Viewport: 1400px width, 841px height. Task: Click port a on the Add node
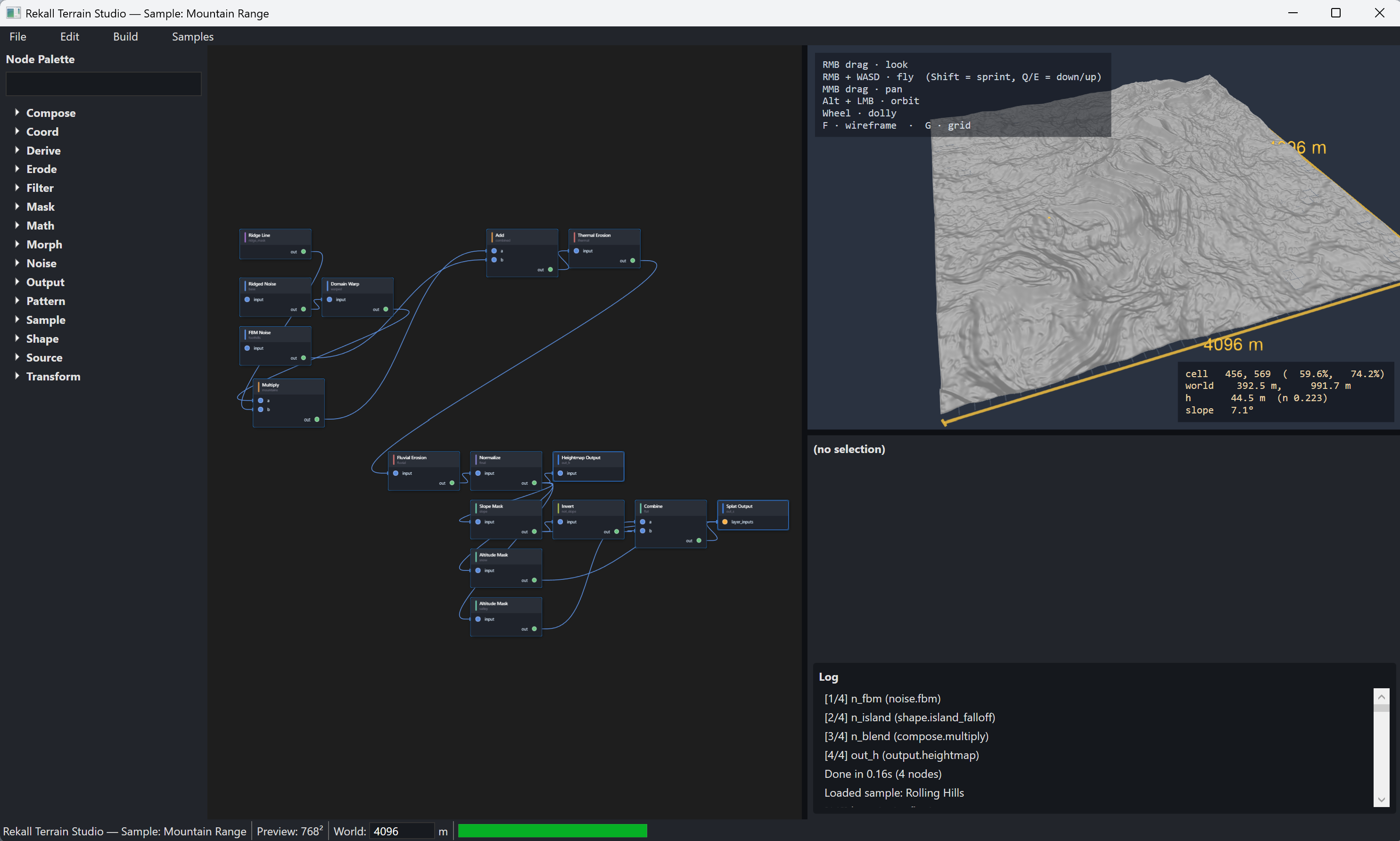click(494, 250)
